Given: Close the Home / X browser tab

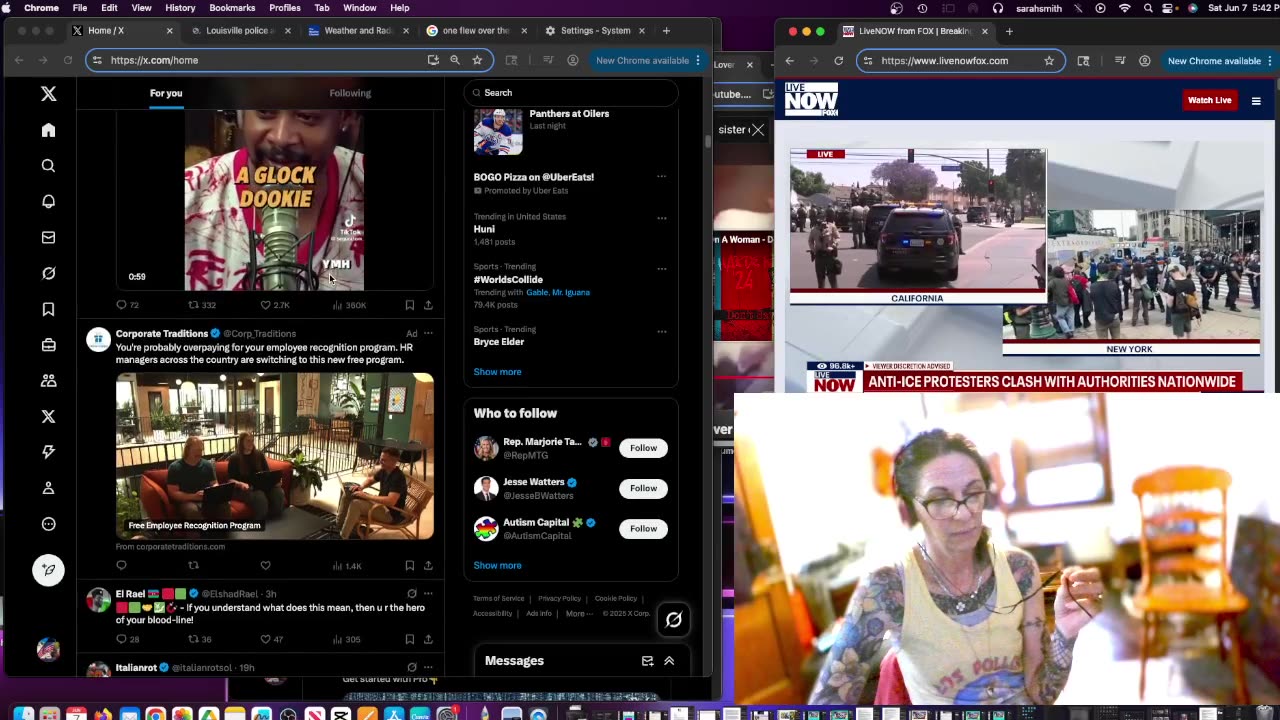Looking at the screenshot, I should pos(169,31).
